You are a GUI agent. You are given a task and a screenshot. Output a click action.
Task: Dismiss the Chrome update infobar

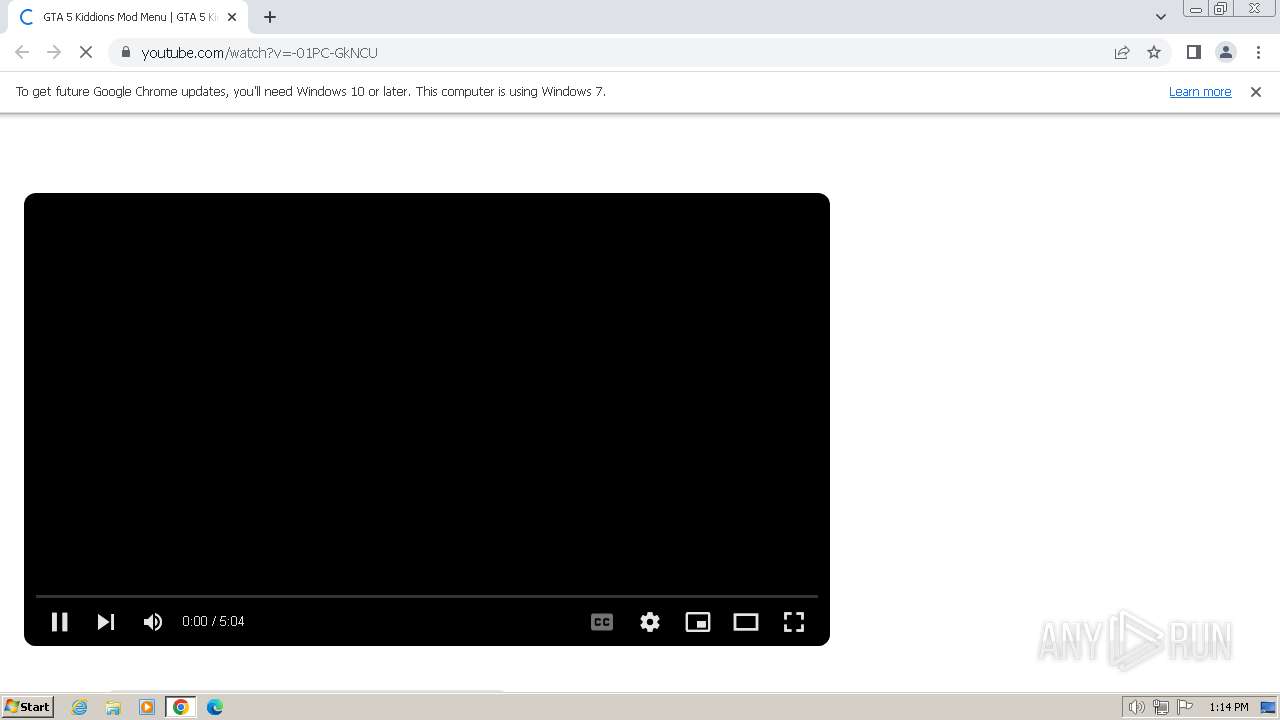pyautogui.click(x=1256, y=92)
